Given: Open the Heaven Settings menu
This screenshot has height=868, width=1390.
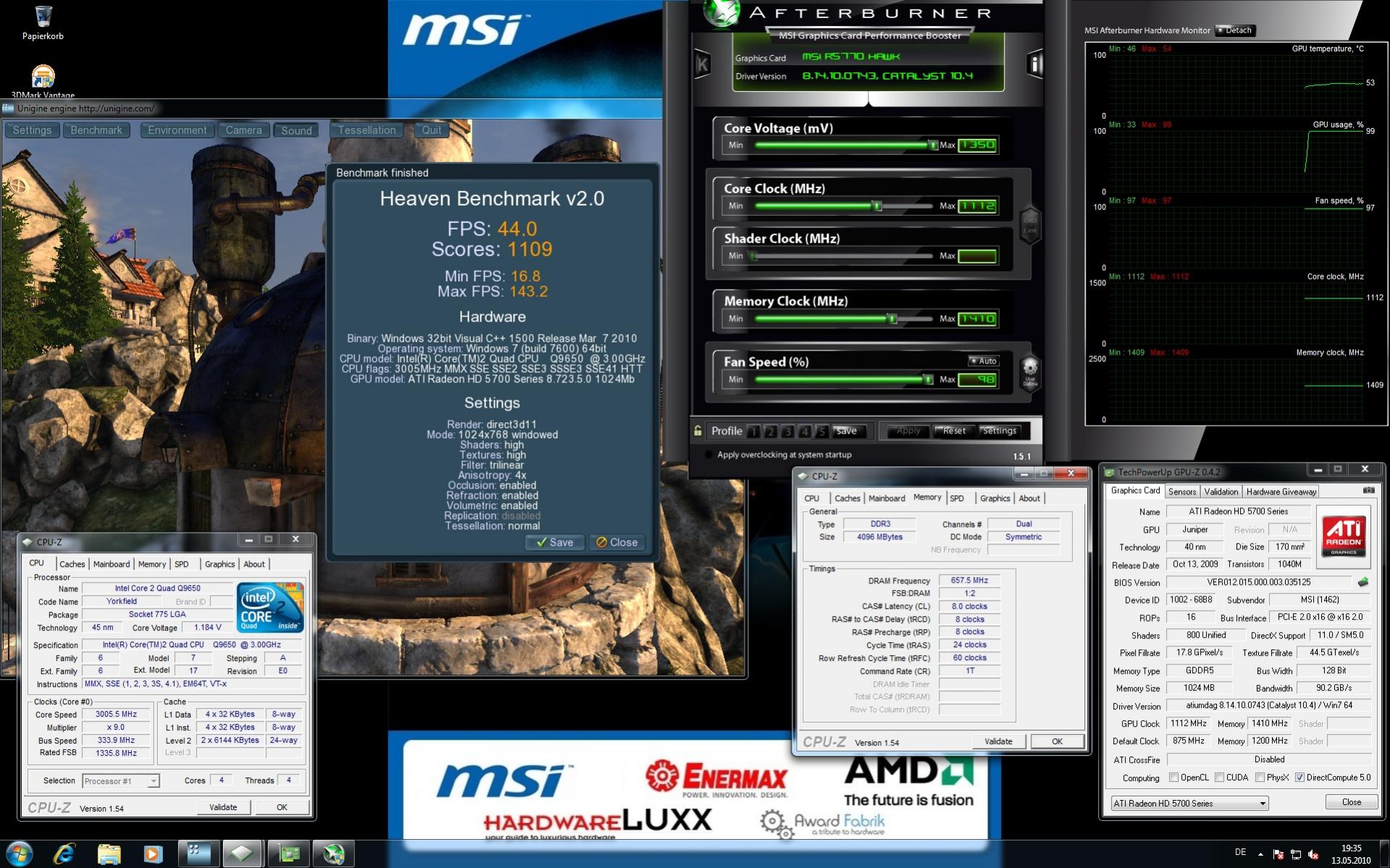Looking at the screenshot, I should click(x=32, y=130).
